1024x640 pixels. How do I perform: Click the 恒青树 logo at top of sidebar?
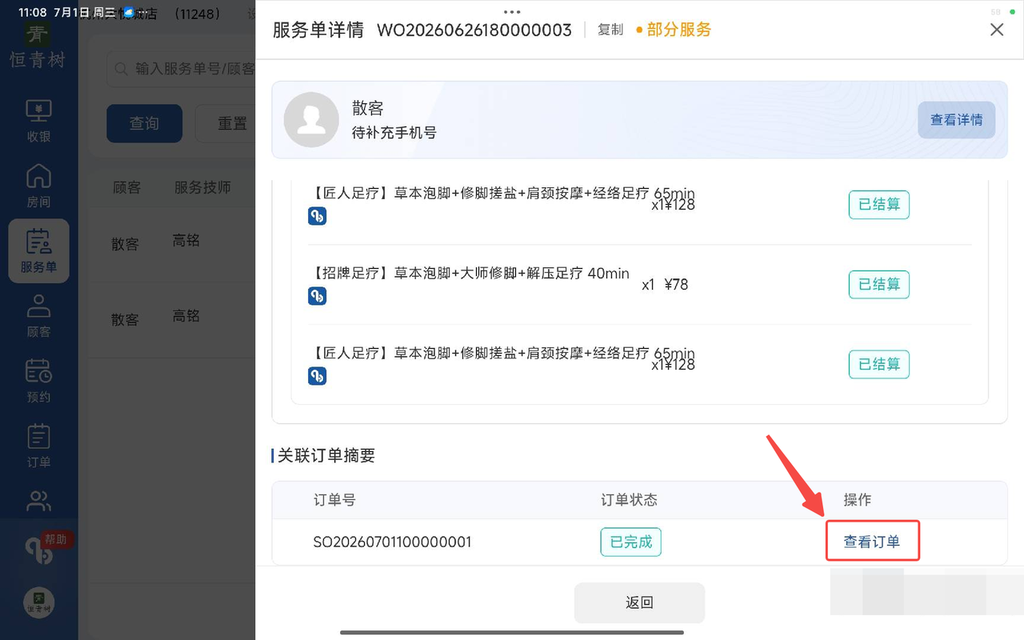(38, 46)
